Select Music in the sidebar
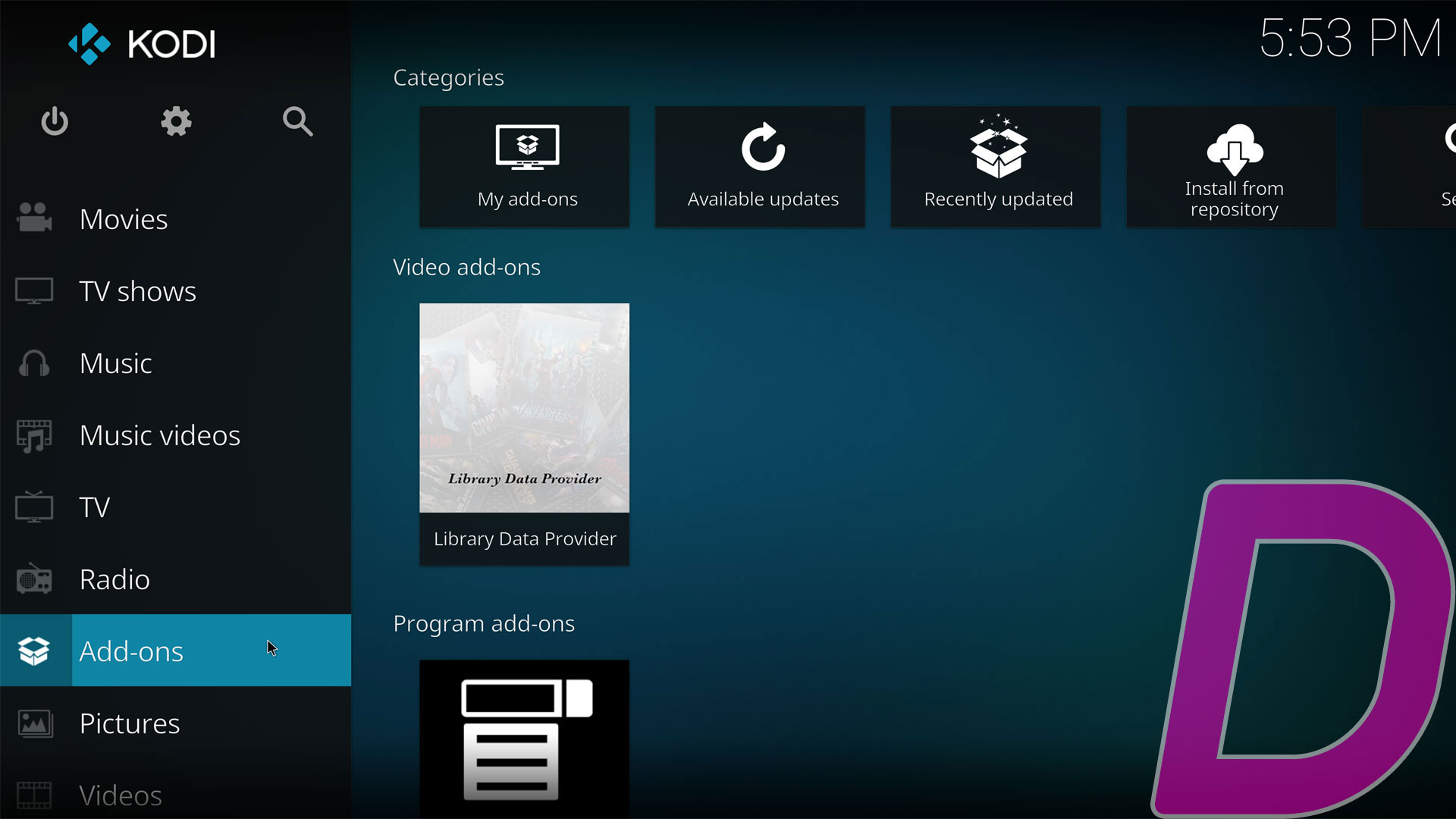The image size is (1456, 819). point(175,362)
